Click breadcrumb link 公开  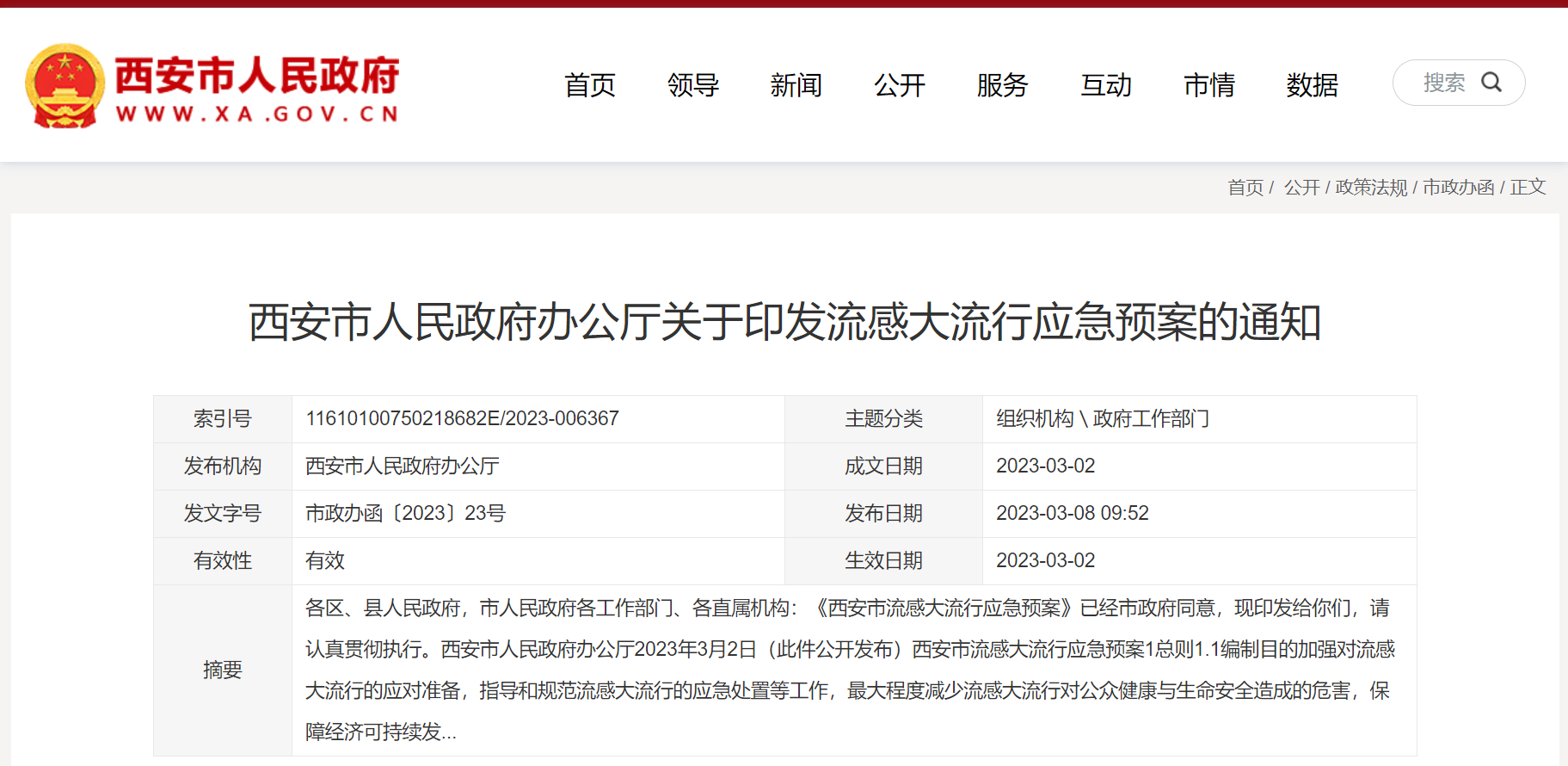tap(1301, 188)
